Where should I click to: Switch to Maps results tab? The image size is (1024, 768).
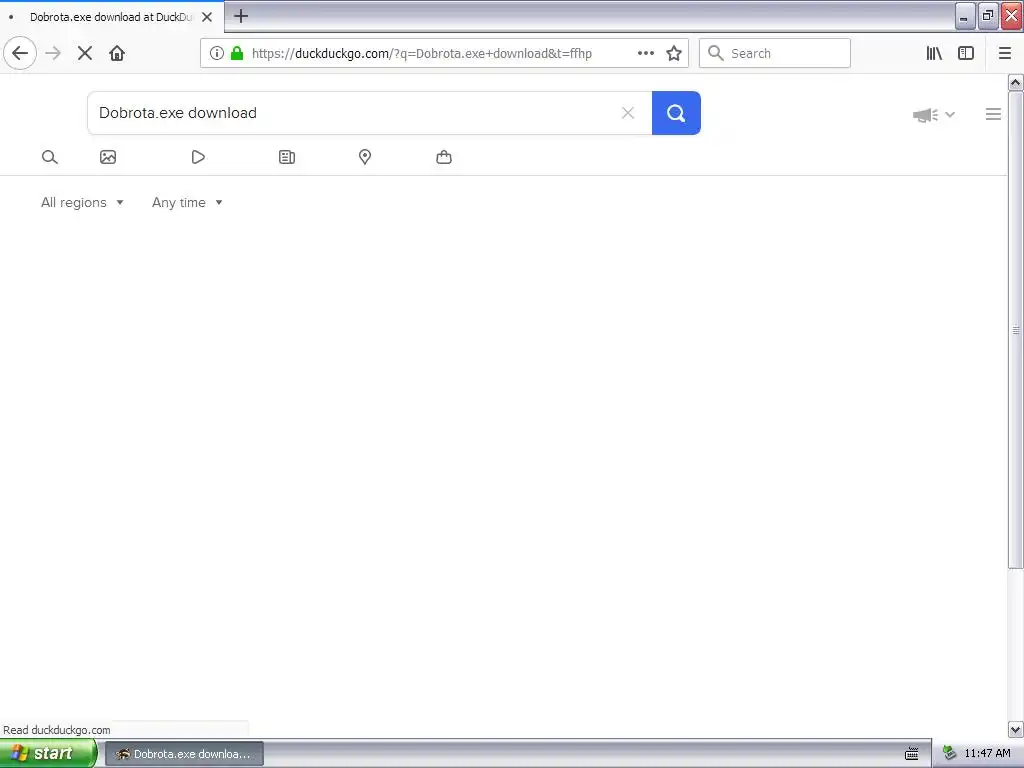click(365, 157)
